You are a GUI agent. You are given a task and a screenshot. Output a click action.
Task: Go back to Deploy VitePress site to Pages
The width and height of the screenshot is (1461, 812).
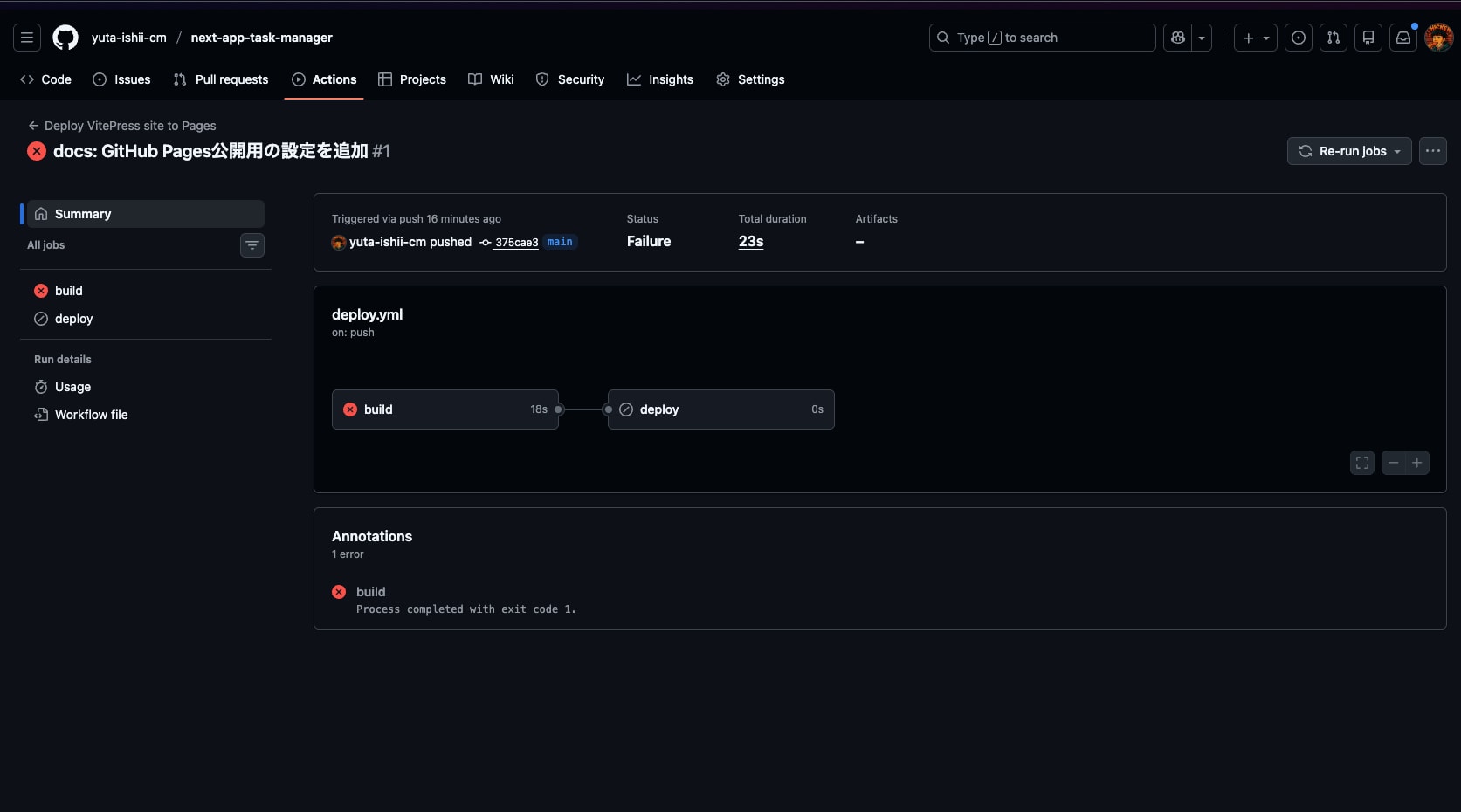(122, 126)
